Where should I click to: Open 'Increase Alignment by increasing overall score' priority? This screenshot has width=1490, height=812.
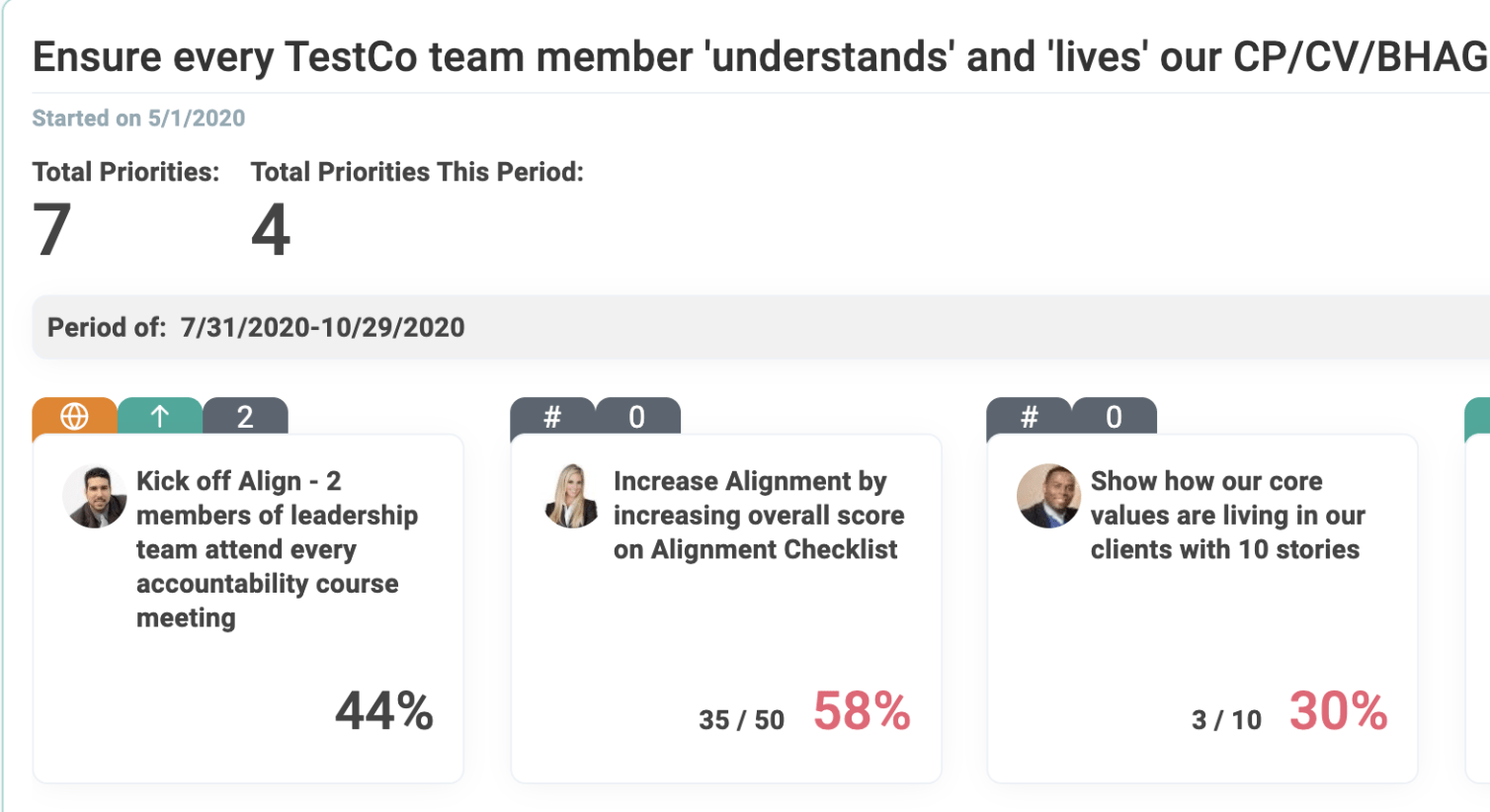tap(758, 515)
